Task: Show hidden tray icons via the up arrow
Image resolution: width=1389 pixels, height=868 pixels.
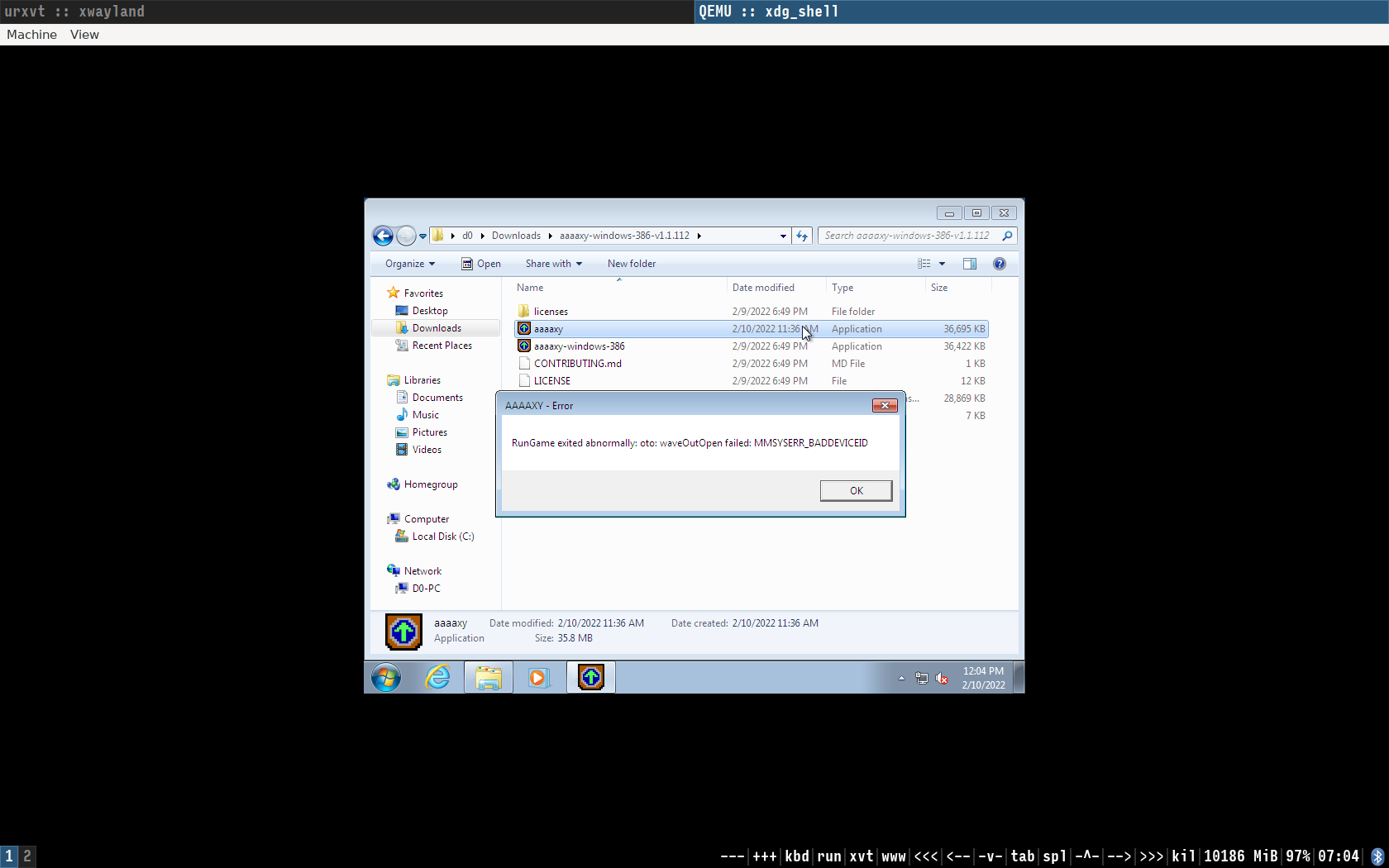Action: pyautogui.click(x=901, y=678)
